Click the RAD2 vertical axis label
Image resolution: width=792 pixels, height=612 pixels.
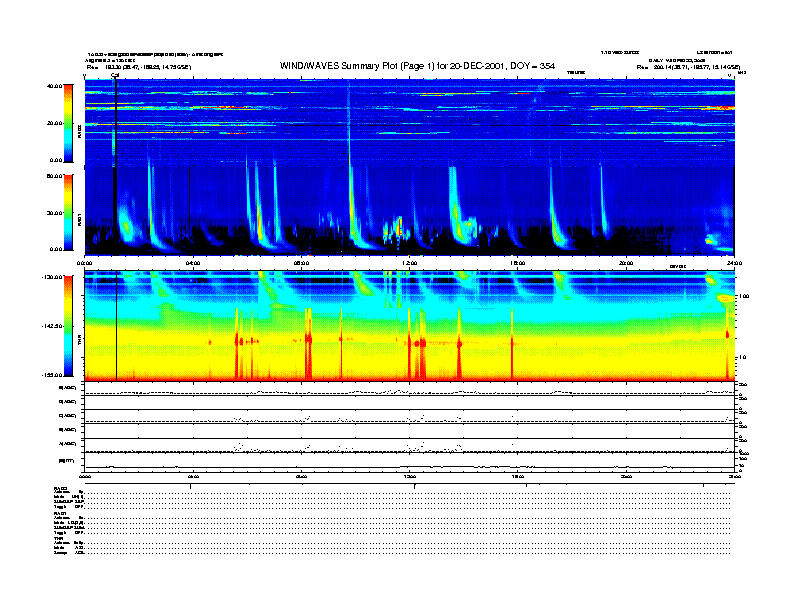[x=79, y=133]
